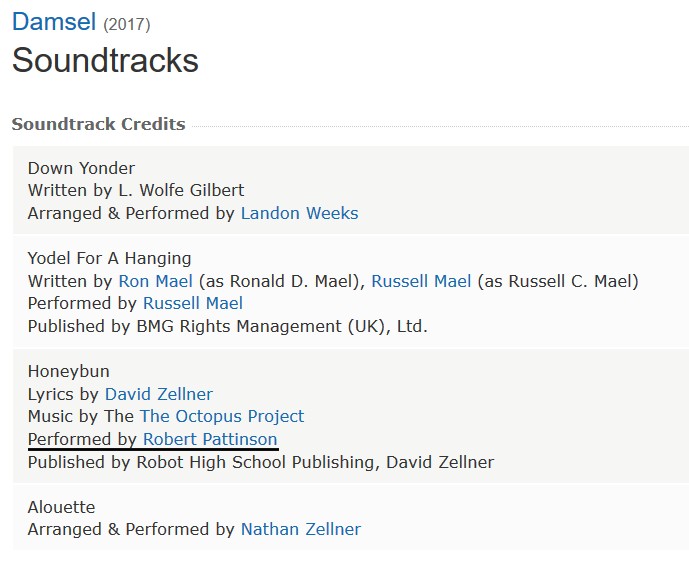The width and height of the screenshot is (689, 561).
Task: Click the Soundtracks page heading
Action: coord(105,60)
